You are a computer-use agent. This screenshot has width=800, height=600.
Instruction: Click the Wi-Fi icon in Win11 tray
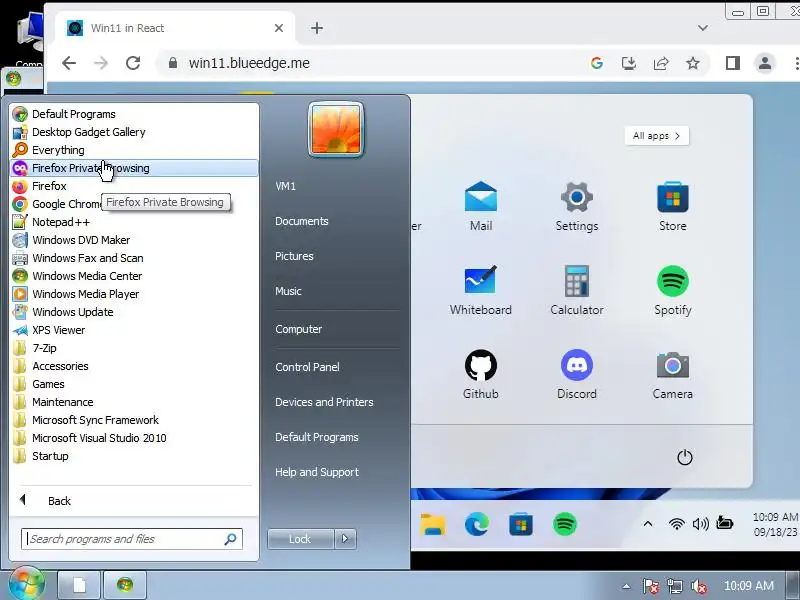coord(677,524)
